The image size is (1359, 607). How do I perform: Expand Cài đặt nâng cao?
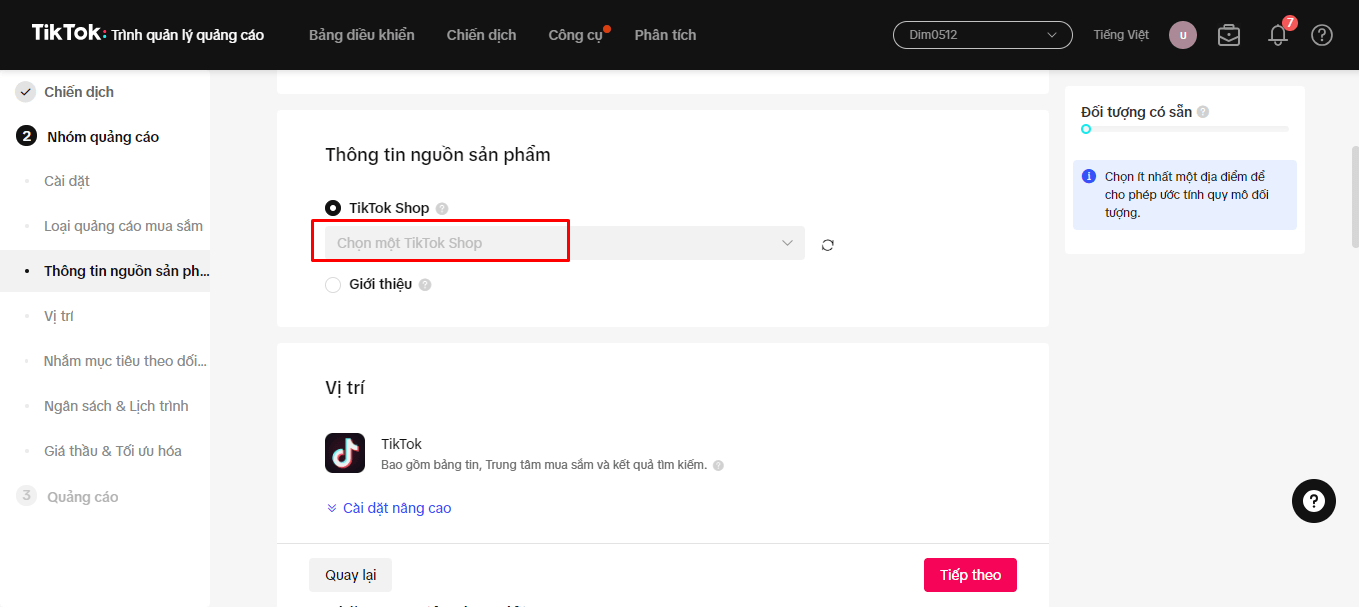(x=389, y=508)
